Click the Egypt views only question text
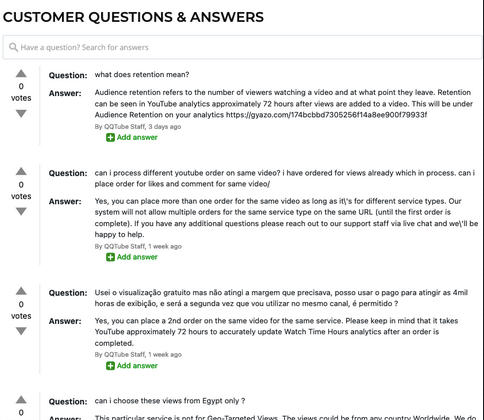Image resolution: width=484 pixels, height=420 pixels. [x=170, y=401]
